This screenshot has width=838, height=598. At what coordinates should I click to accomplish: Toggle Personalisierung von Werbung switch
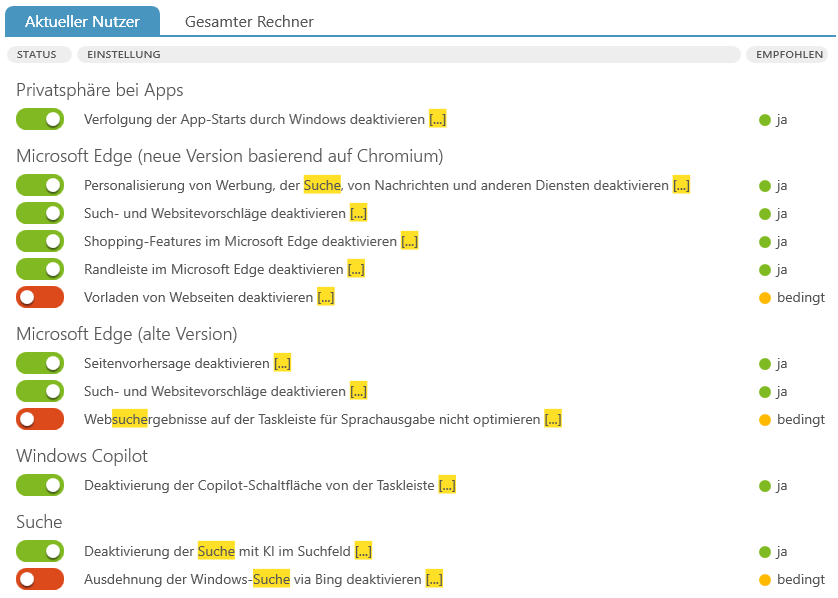point(40,185)
